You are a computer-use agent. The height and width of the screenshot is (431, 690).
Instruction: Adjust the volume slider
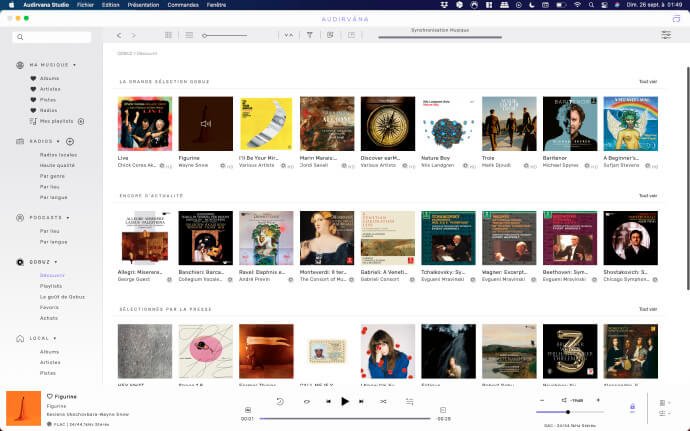pyautogui.click(x=569, y=412)
